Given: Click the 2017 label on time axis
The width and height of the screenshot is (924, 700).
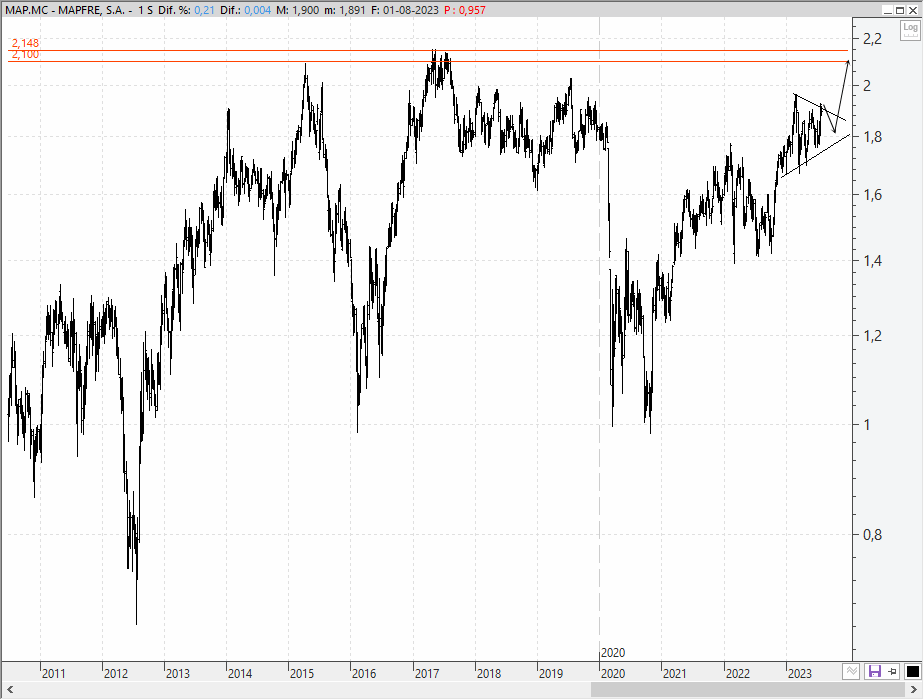Looking at the screenshot, I should pyautogui.click(x=427, y=673).
